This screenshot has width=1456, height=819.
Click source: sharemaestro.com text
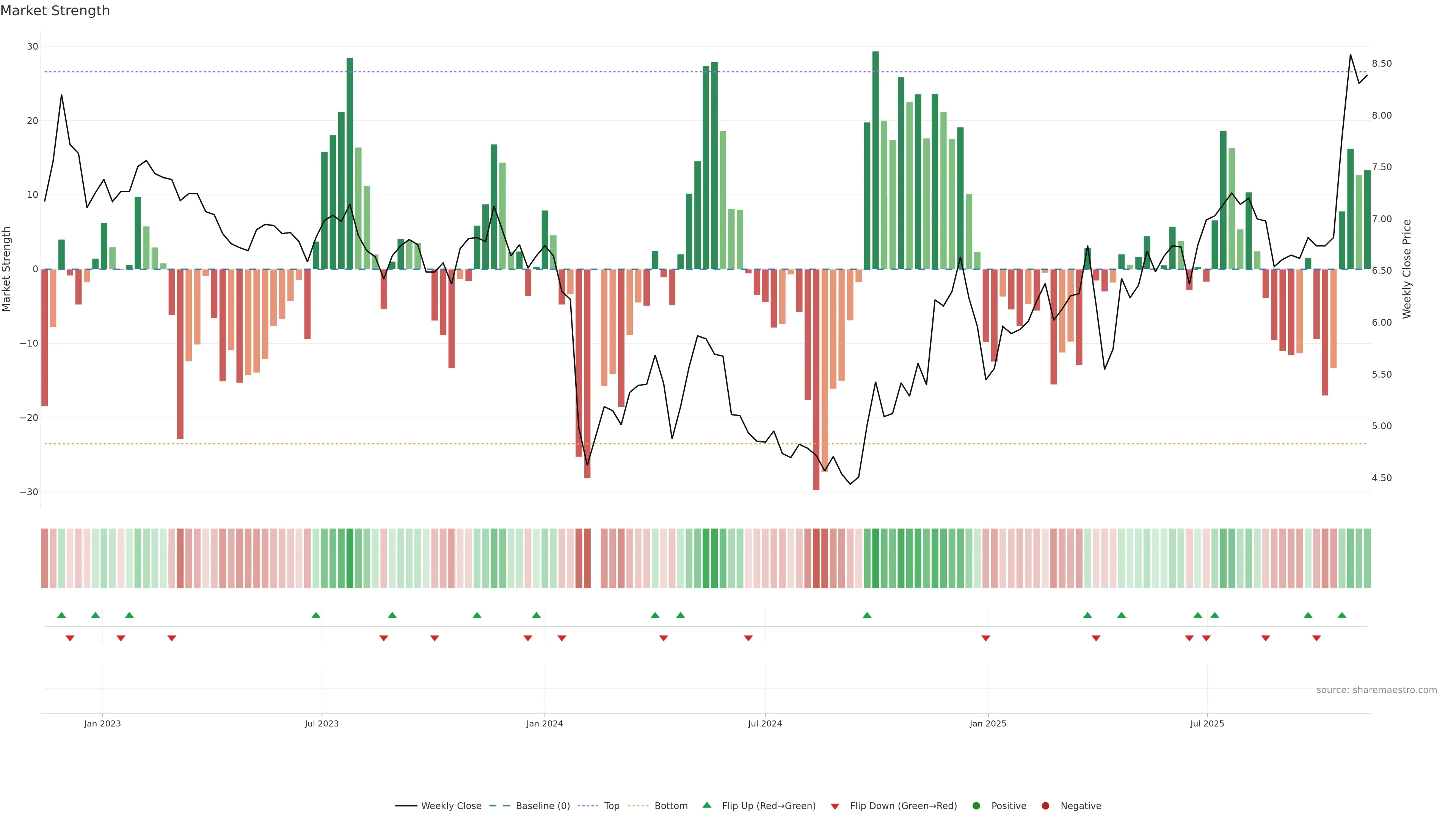click(x=1376, y=690)
